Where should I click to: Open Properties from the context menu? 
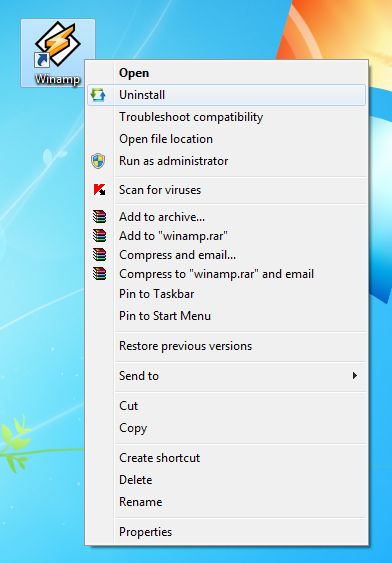(227, 531)
